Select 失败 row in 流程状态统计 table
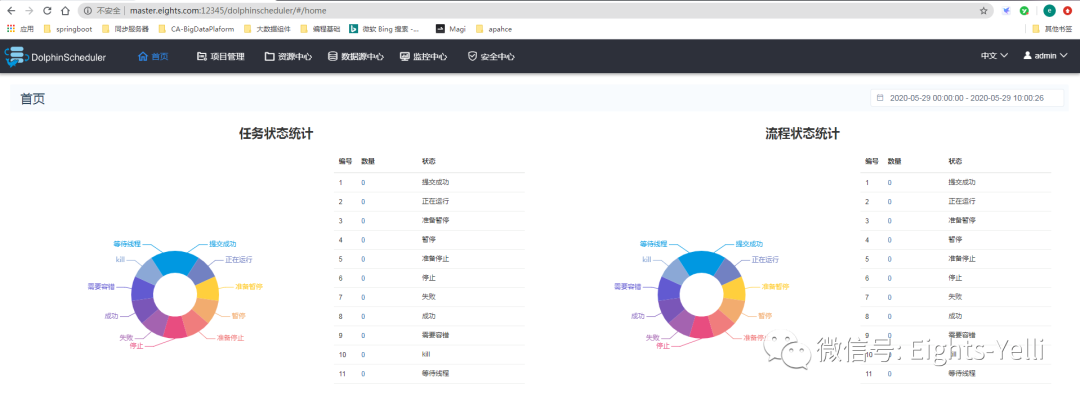 [x=956, y=297]
